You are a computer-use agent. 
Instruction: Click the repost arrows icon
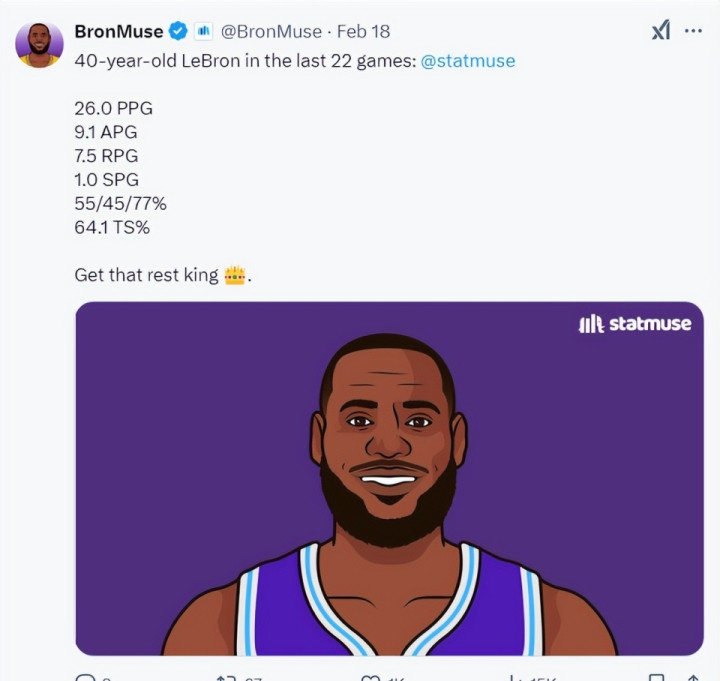(x=226, y=677)
